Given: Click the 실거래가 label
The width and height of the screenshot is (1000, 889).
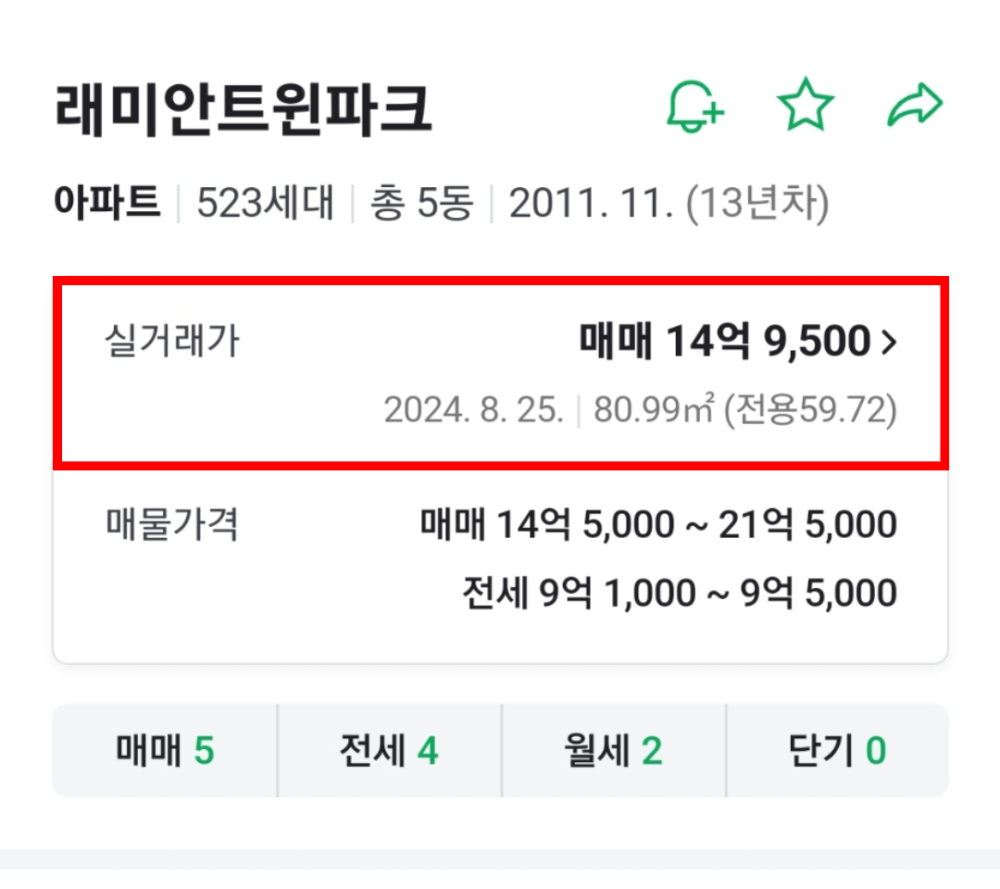Looking at the screenshot, I should (x=172, y=342).
